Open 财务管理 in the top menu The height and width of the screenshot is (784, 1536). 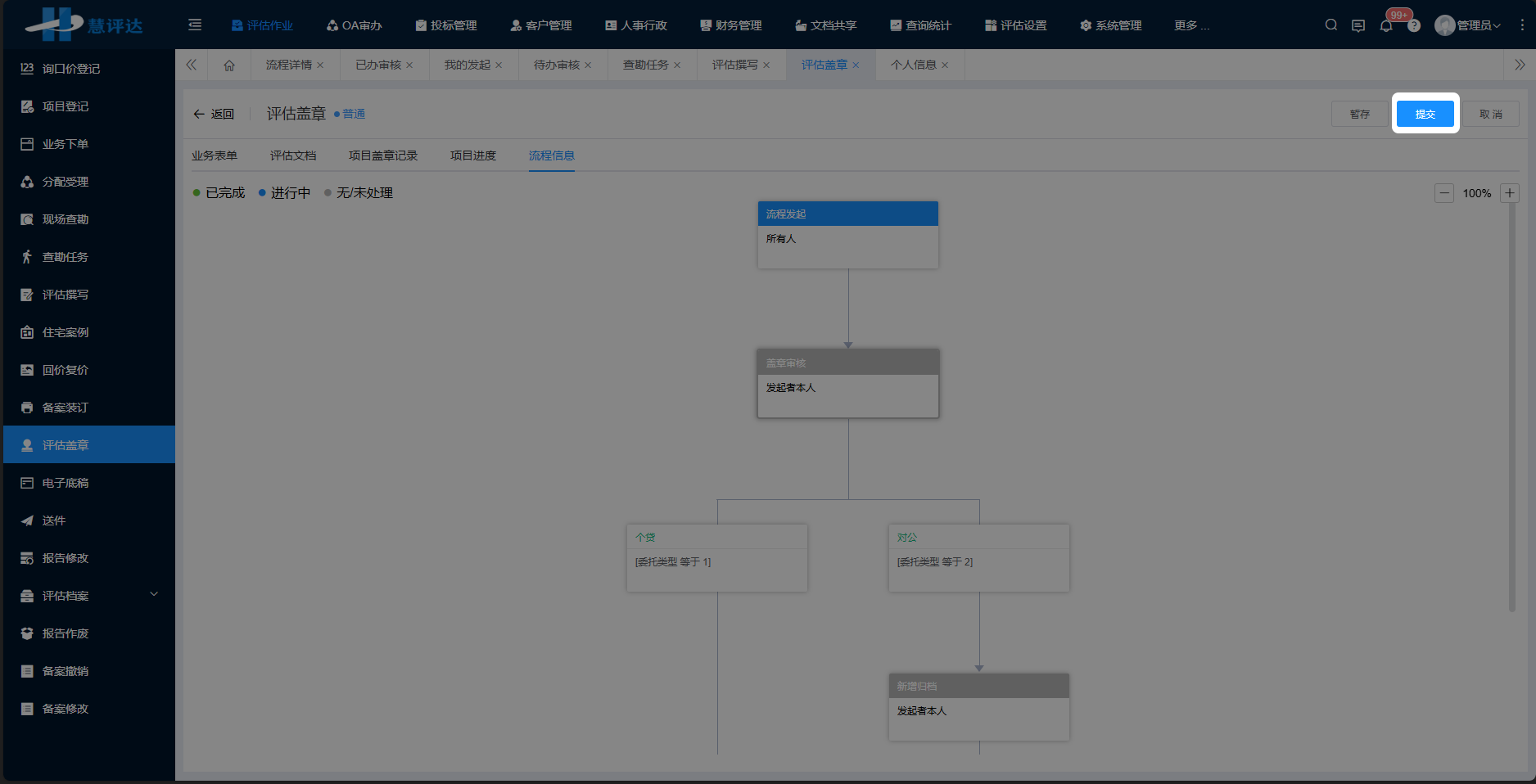point(730,25)
